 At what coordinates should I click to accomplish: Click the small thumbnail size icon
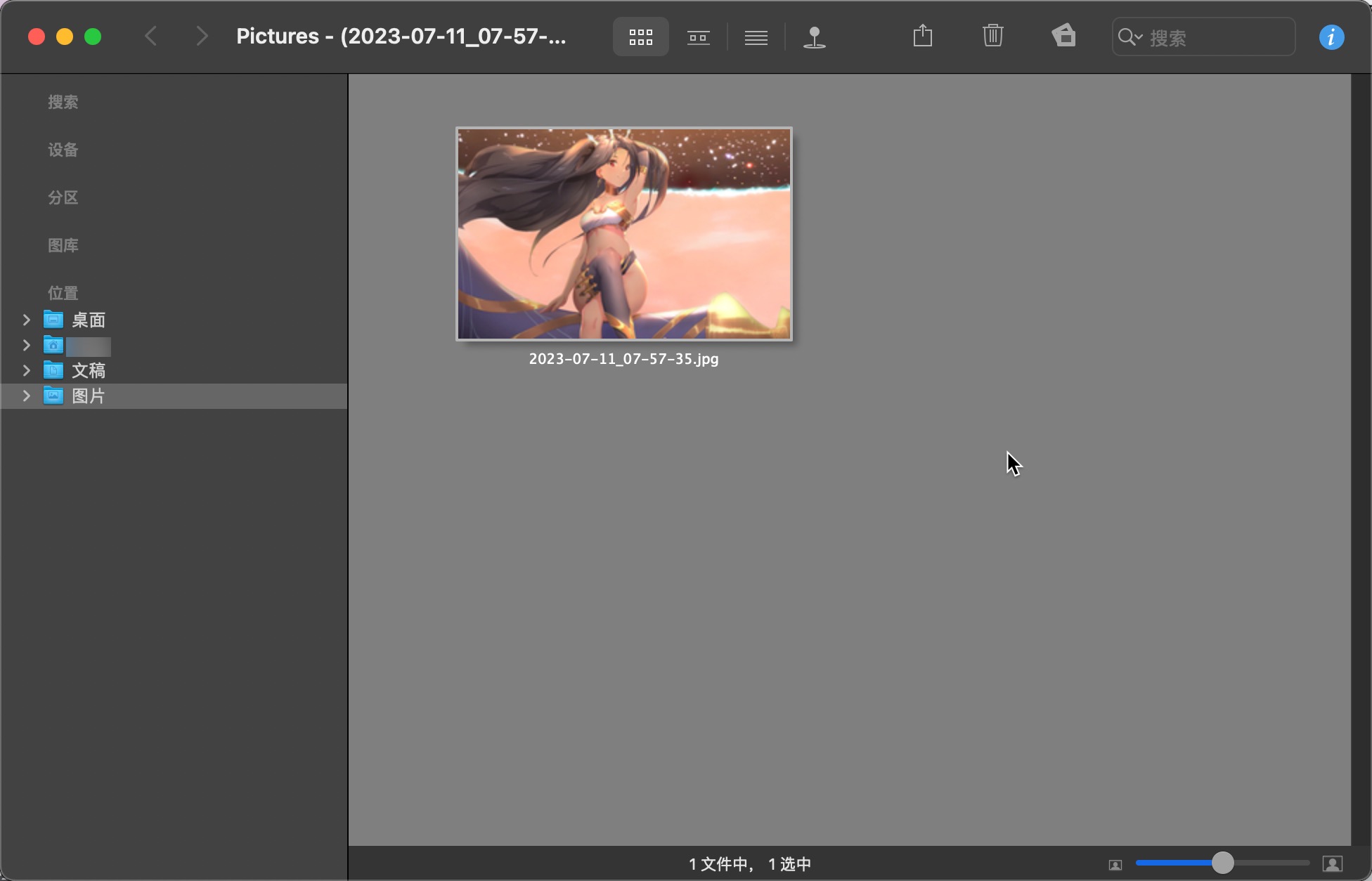(x=1115, y=865)
